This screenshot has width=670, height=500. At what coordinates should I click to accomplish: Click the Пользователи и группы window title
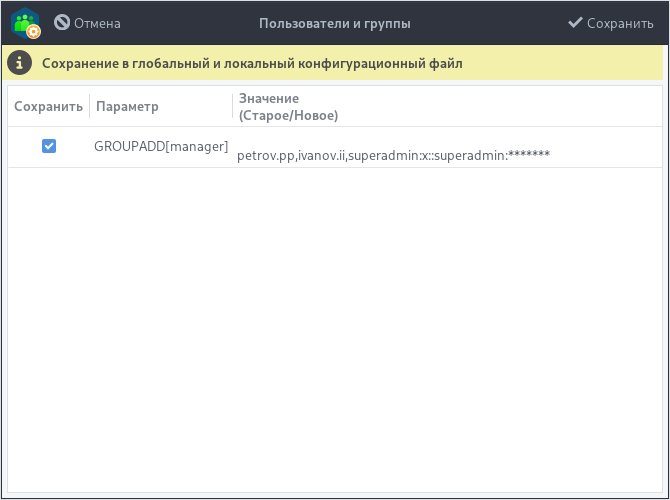coord(335,23)
